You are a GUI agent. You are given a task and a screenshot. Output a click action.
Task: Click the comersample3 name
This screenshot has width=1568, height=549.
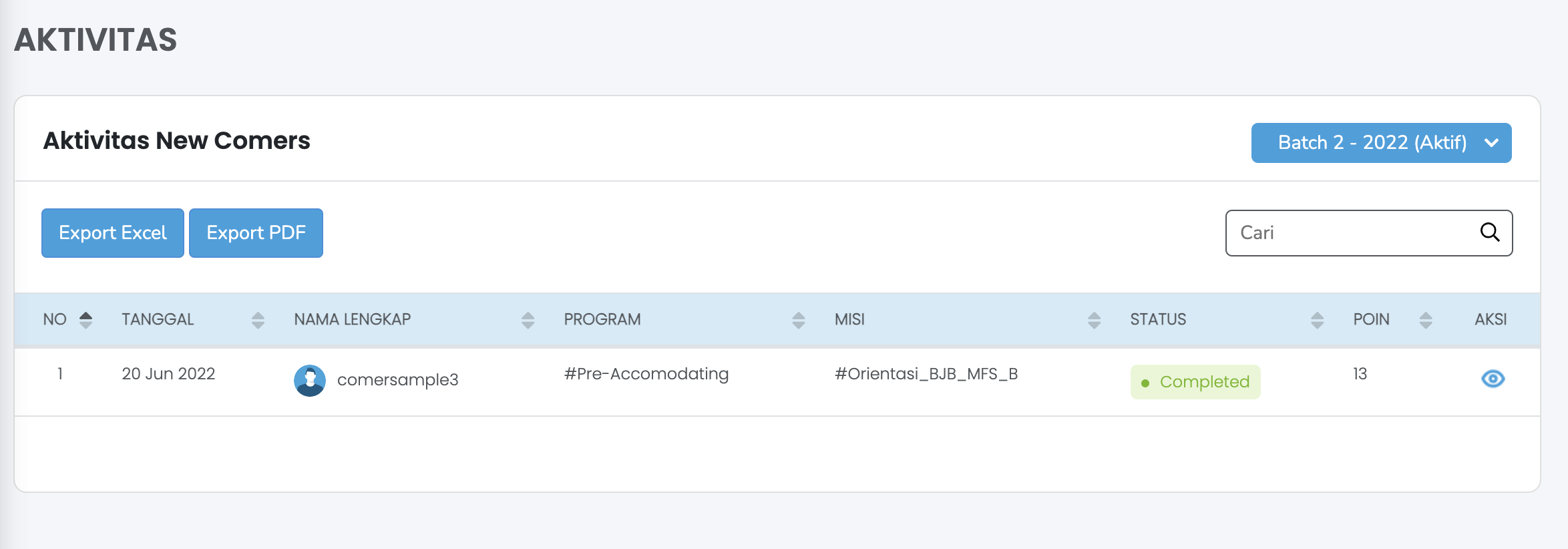397,380
